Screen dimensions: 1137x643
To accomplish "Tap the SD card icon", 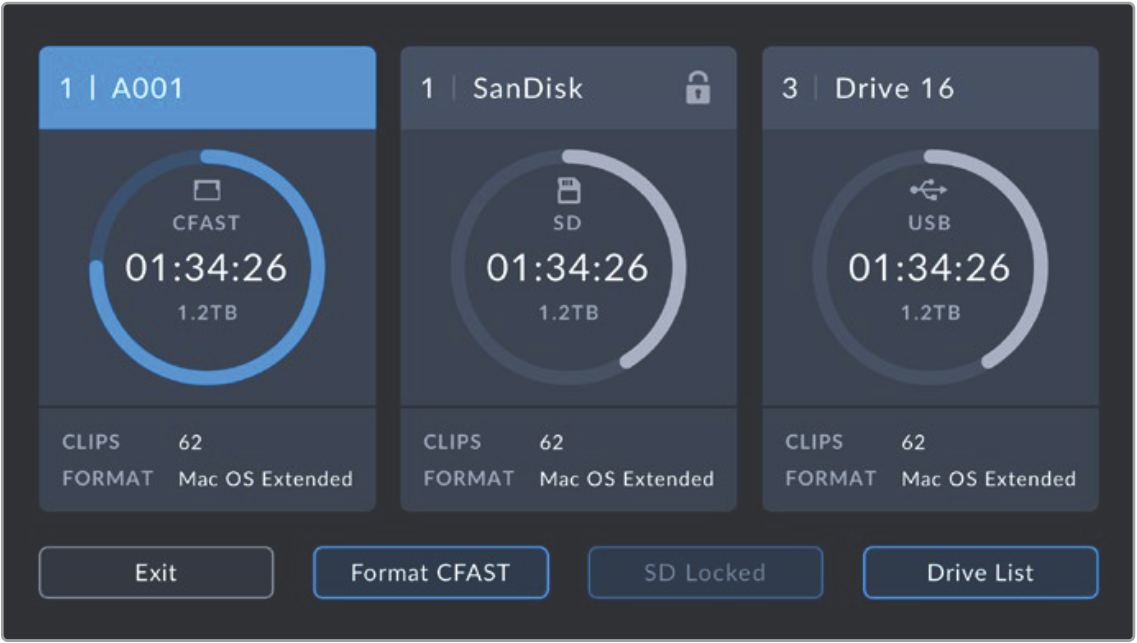I will tap(567, 191).
